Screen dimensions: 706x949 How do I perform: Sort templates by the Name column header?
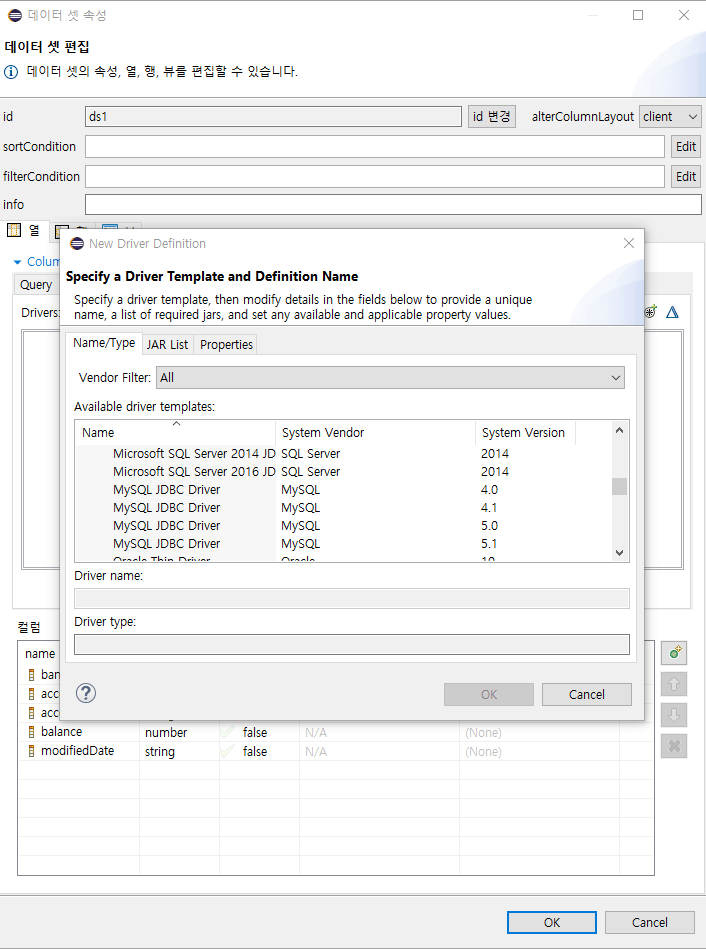click(x=175, y=433)
